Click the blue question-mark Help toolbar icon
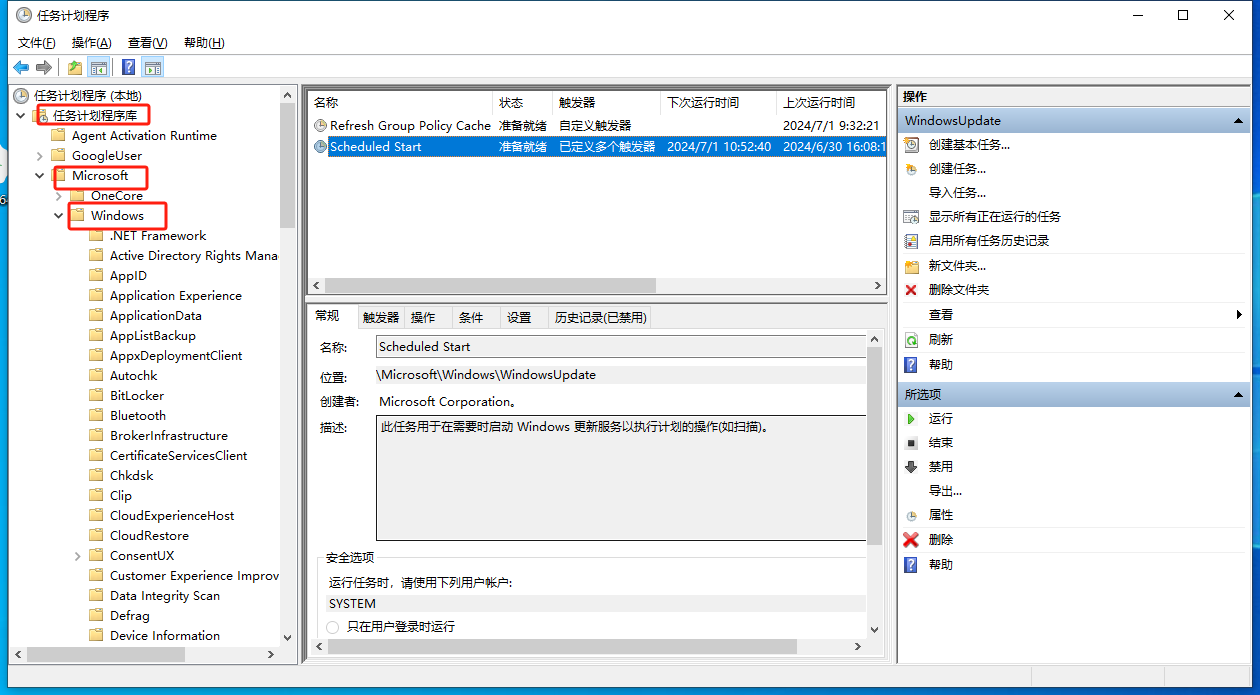The image size is (1260, 695). click(x=128, y=68)
